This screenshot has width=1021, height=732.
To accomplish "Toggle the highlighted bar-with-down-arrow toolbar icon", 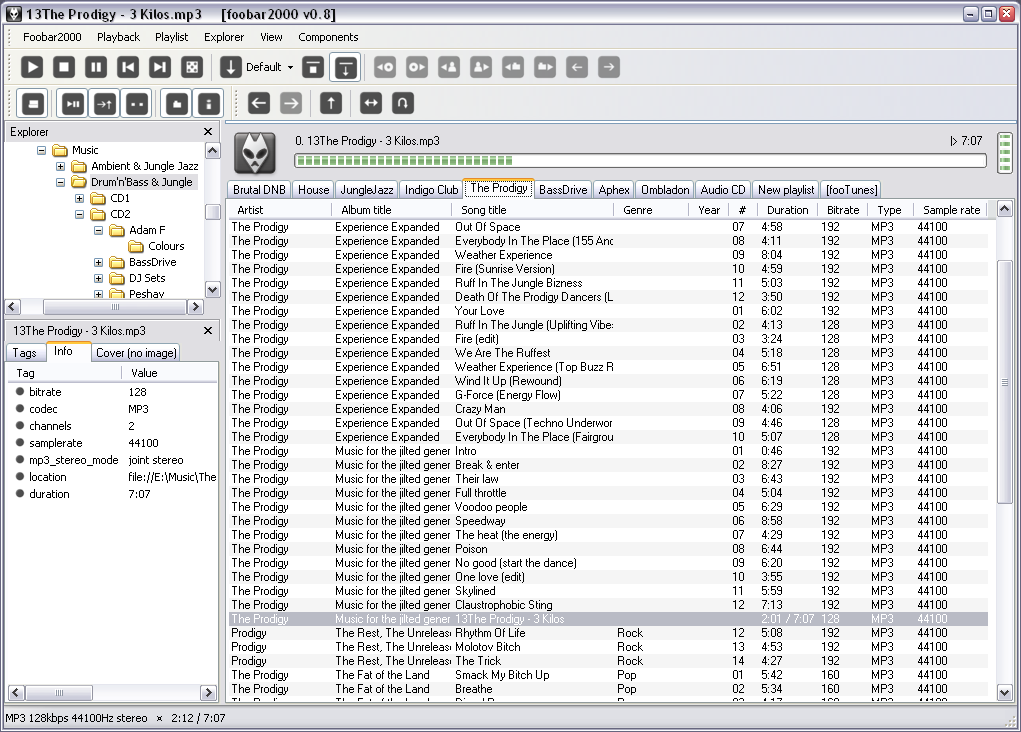I will [x=345, y=67].
